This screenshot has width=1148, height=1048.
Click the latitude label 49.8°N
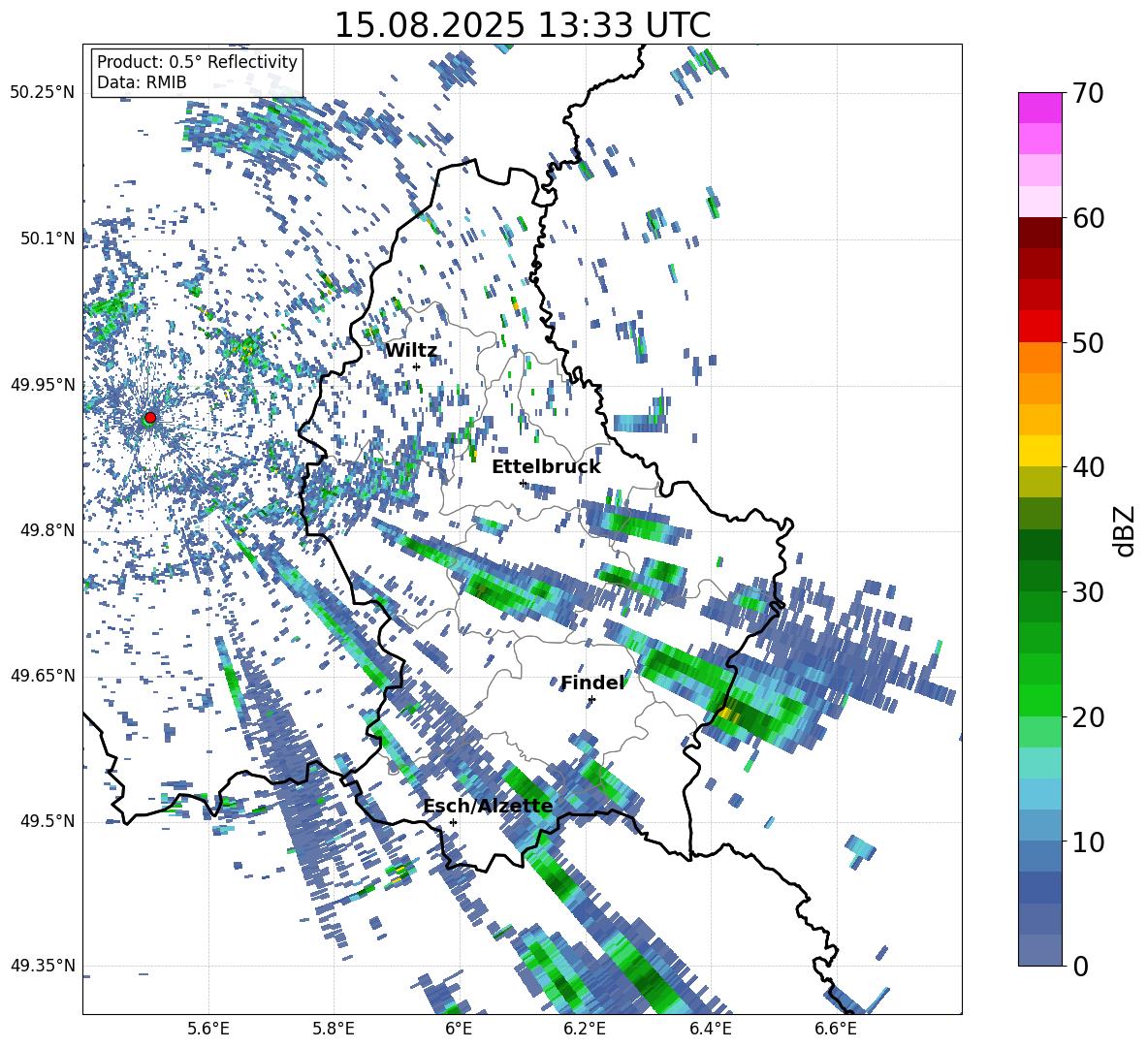47,530
